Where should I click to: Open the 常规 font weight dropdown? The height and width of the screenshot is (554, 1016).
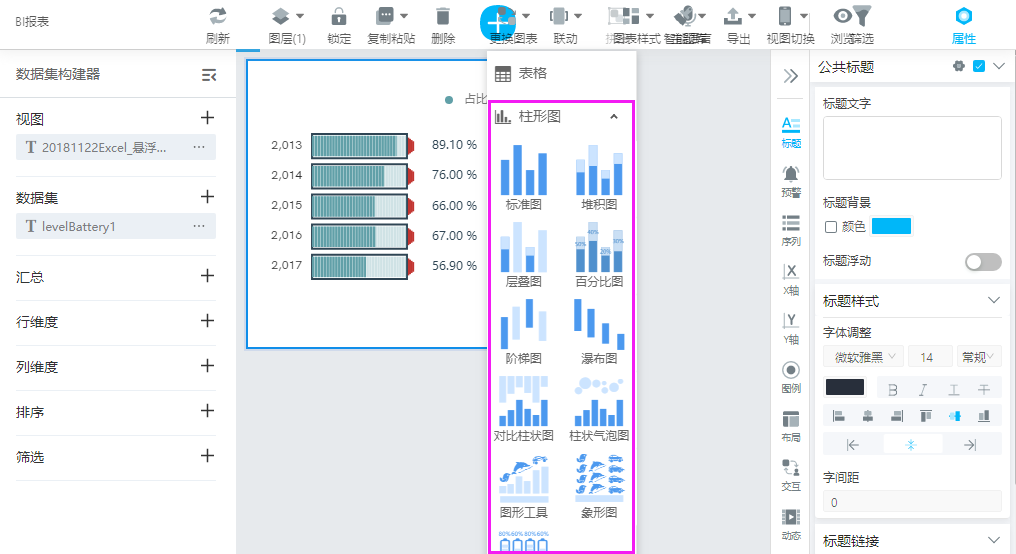point(977,357)
